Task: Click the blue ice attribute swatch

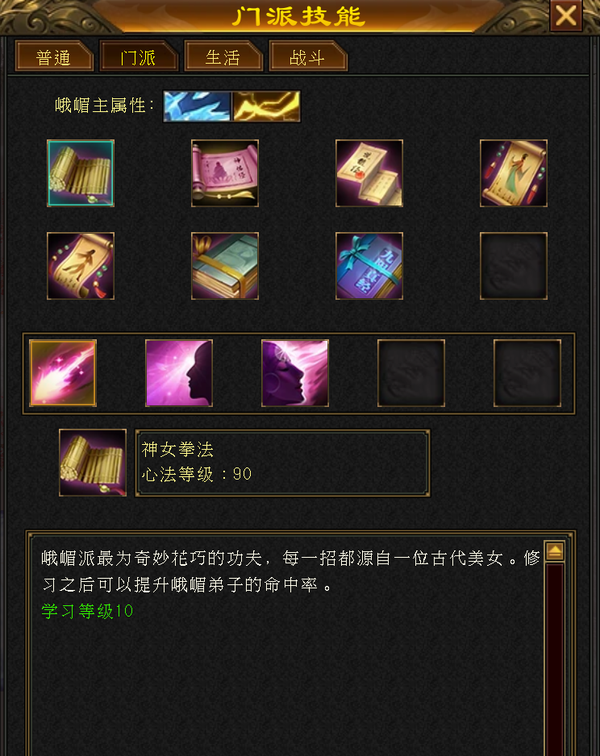Action: pyautogui.click(x=197, y=106)
